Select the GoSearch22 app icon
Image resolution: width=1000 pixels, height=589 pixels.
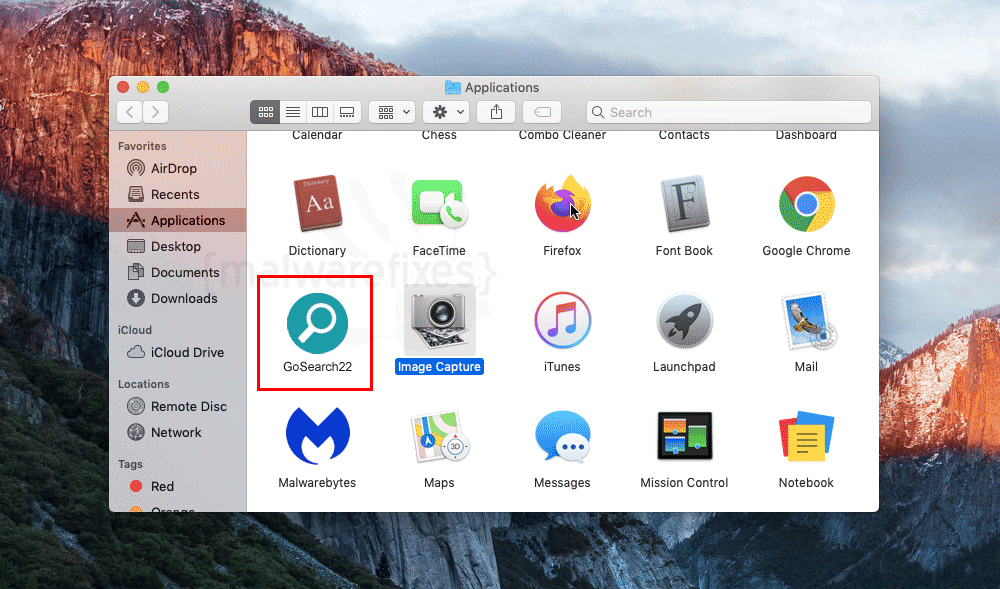(x=318, y=323)
